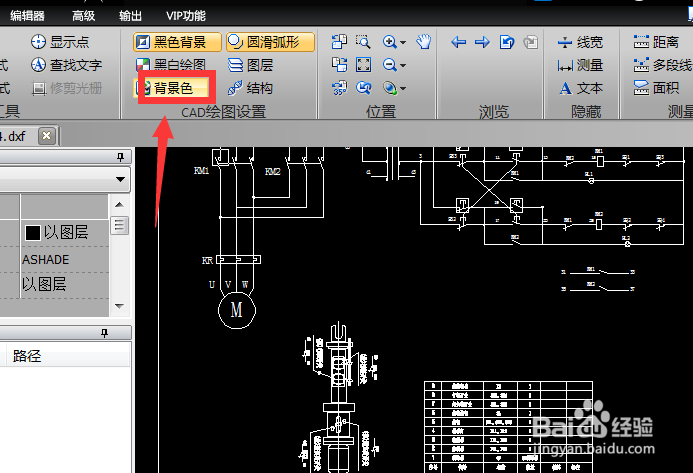The image size is (693, 473).
Task: Click the zoom out magnifier
Action: (389, 65)
